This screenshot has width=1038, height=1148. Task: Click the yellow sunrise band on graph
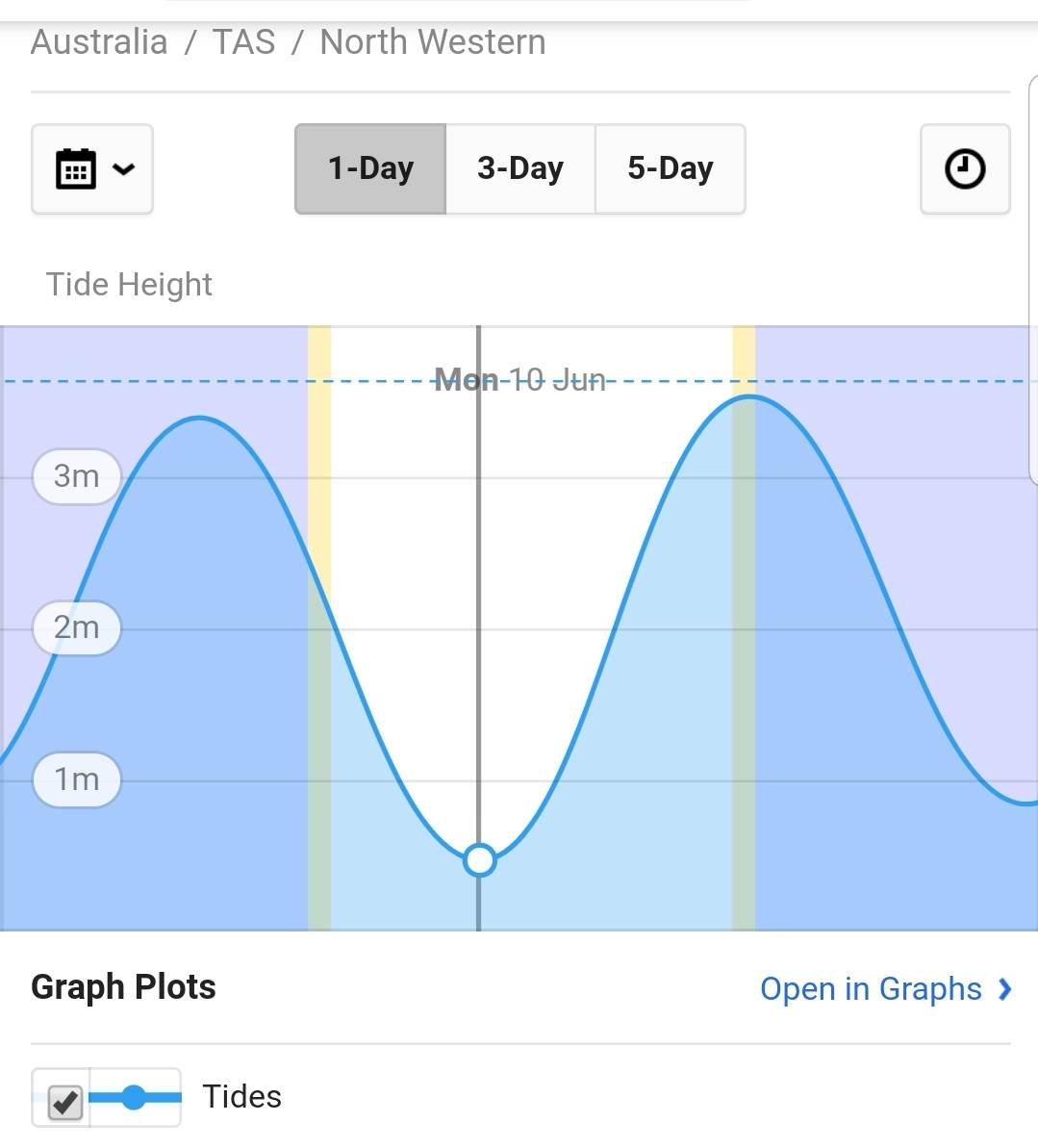(x=319, y=452)
